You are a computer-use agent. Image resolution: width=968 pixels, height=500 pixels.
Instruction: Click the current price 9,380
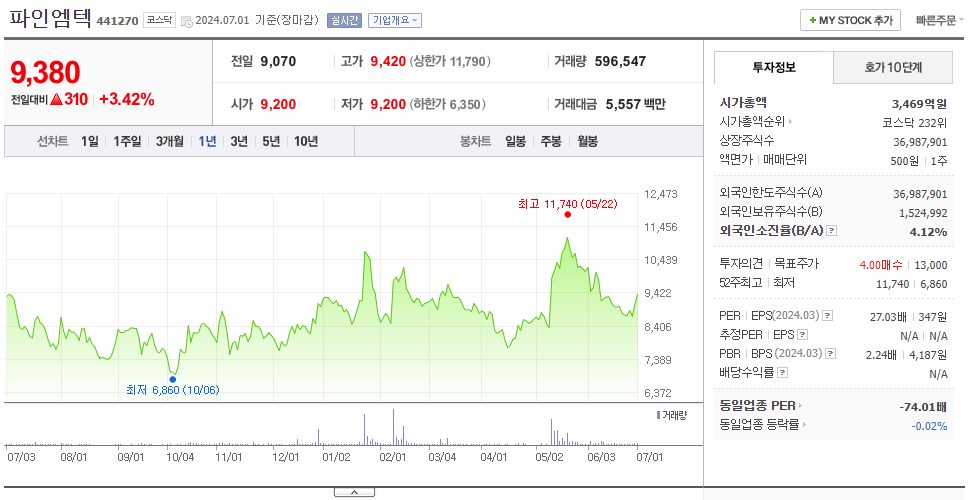(45, 72)
